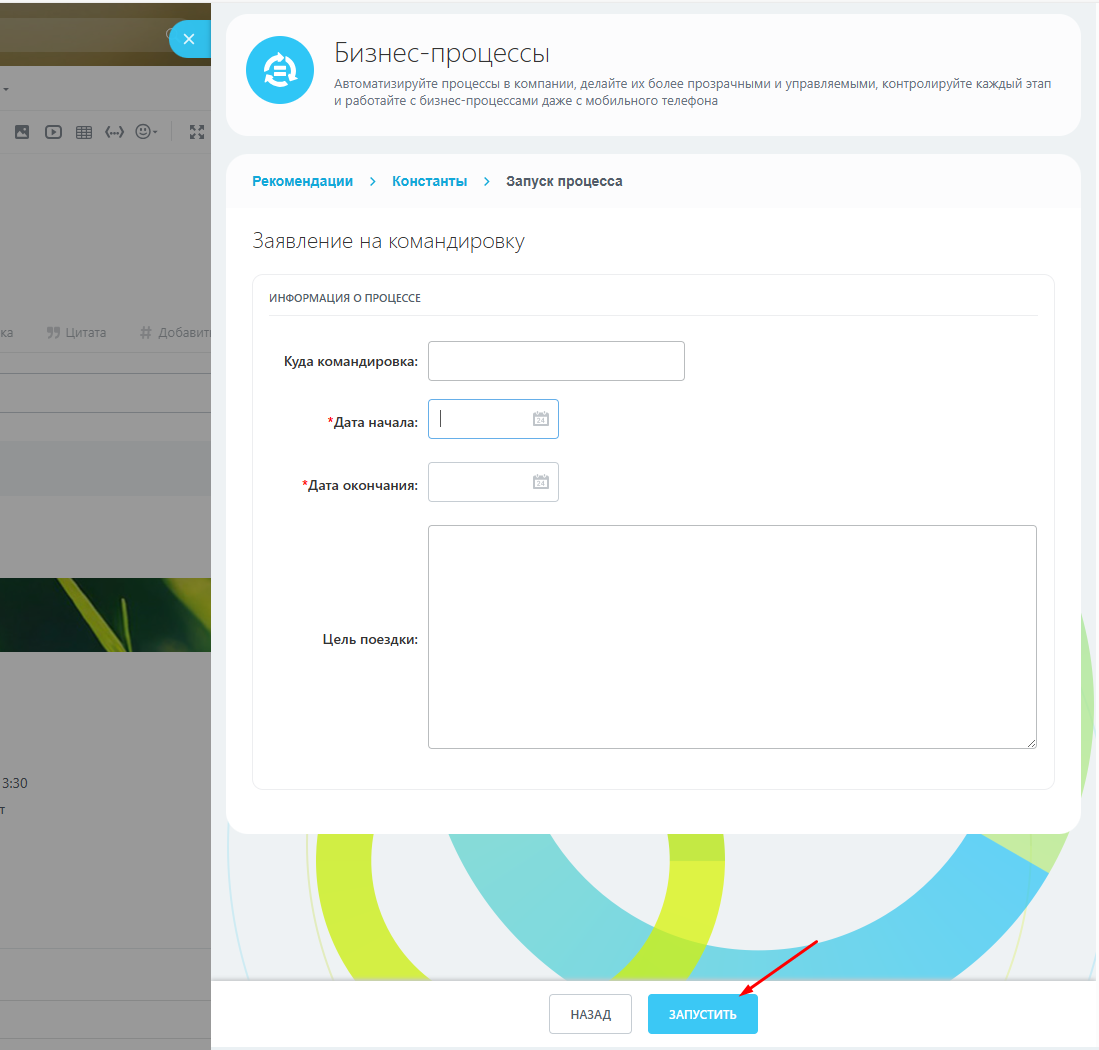The height and width of the screenshot is (1050, 1099).
Task: Focus the Куда командировка text field
Action: 556,361
